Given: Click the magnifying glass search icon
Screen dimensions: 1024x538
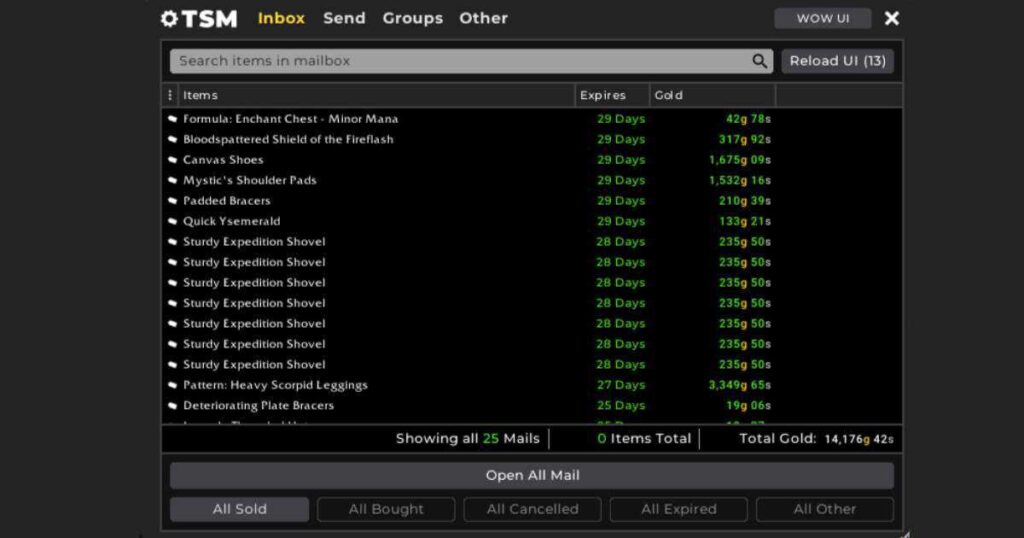Looking at the screenshot, I should (x=760, y=61).
